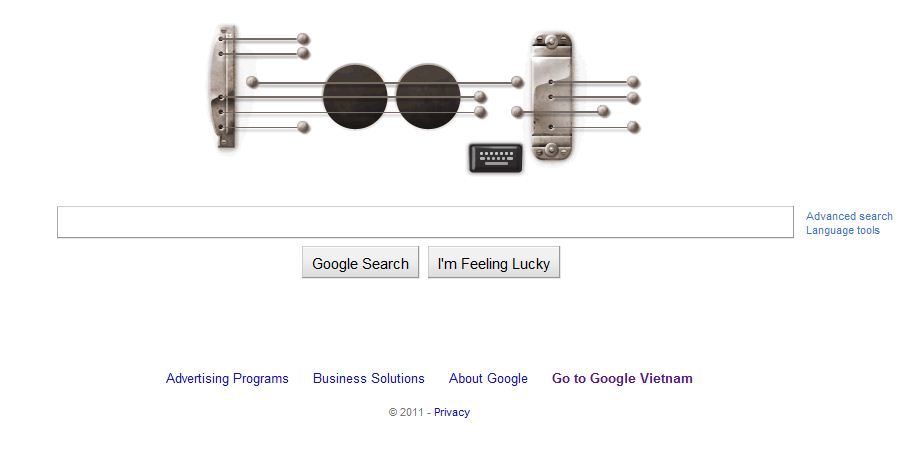Click the right black sound hole circle
The width and height of the screenshot is (901, 458).
click(428, 97)
